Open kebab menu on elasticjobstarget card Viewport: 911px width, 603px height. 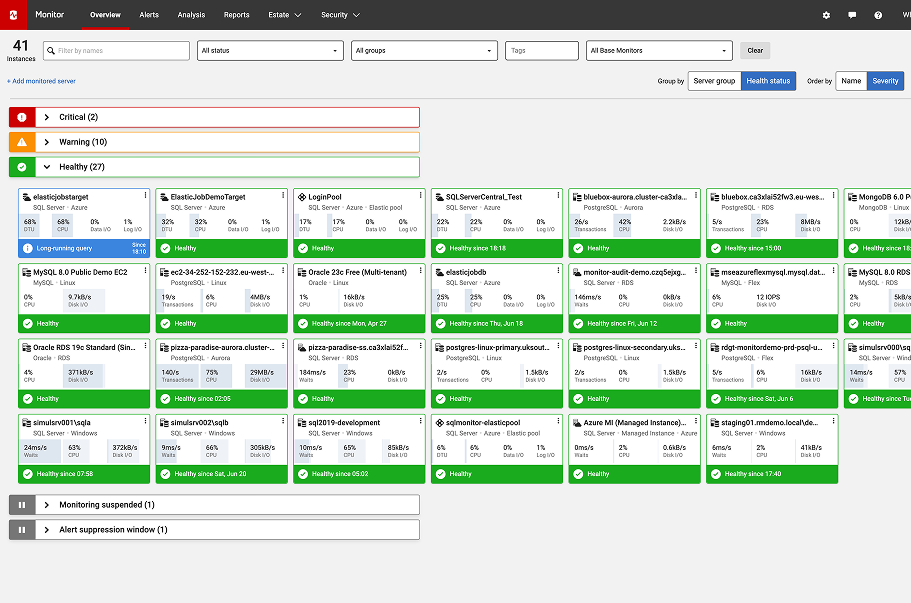(x=145, y=196)
